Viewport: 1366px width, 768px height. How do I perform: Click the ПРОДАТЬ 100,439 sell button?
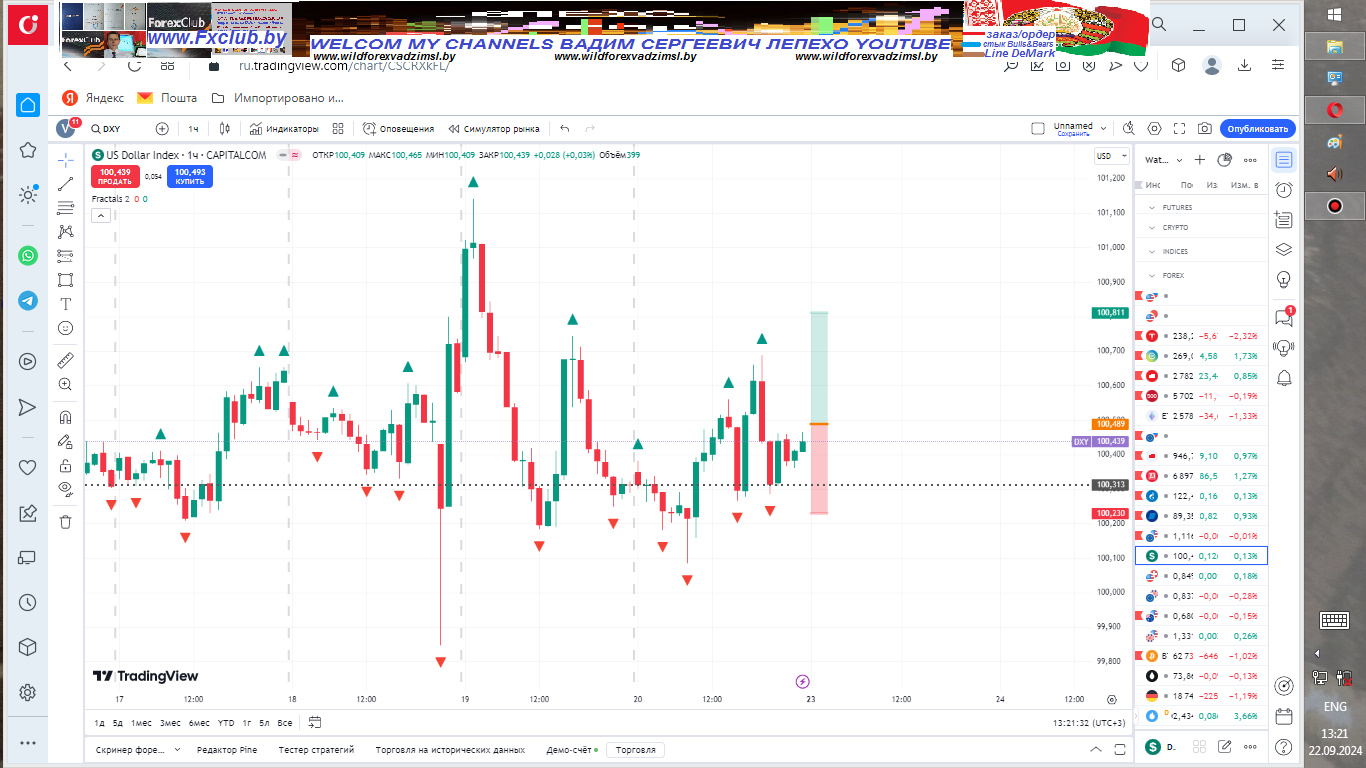click(115, 177)
